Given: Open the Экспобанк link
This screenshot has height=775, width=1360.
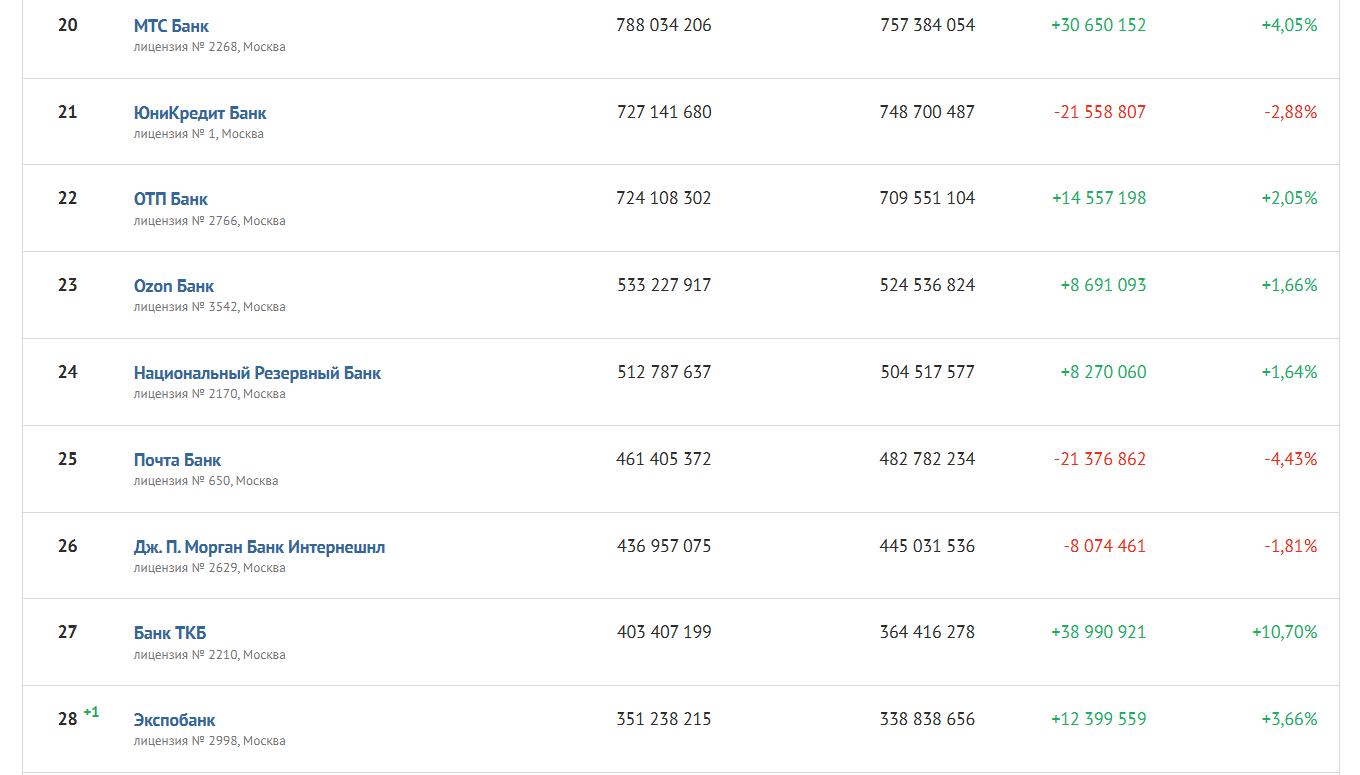Looking at the screenshot, I should click(x=174, y=720).
